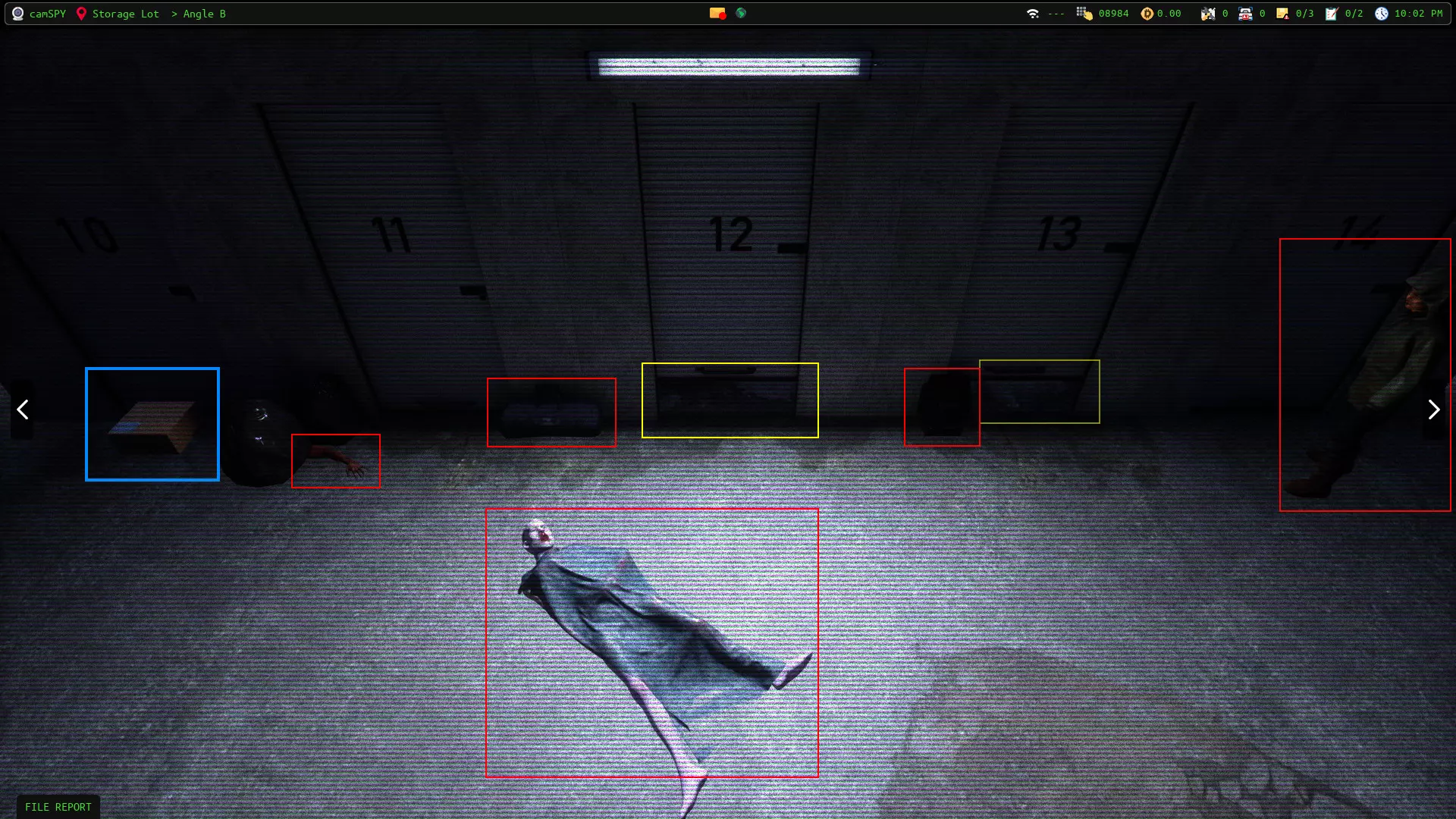Select the blue-boxed cardboard box
Image resolution: width=1456 pixels, height=819 pixels.
(152, 424)
